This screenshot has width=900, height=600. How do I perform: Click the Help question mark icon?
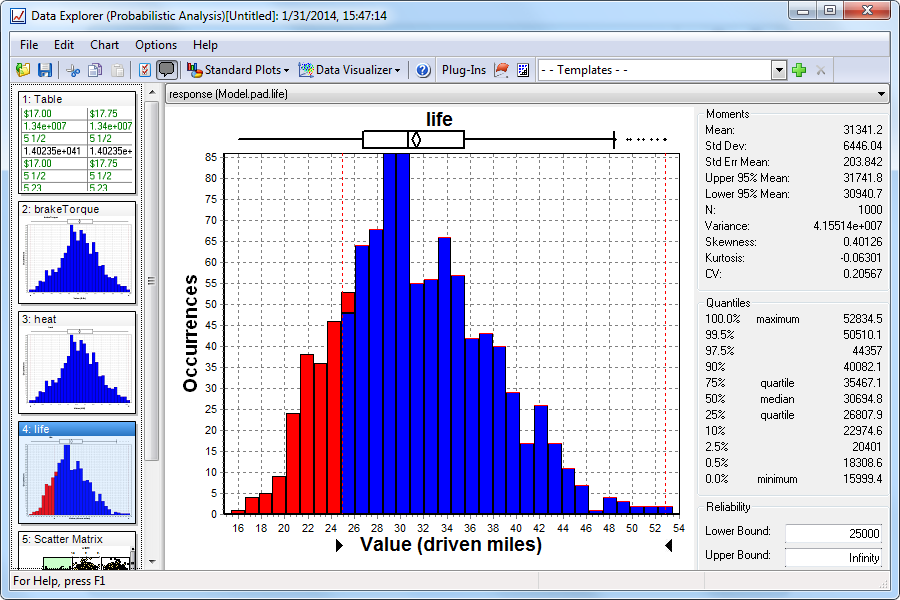tap(423, 70)
